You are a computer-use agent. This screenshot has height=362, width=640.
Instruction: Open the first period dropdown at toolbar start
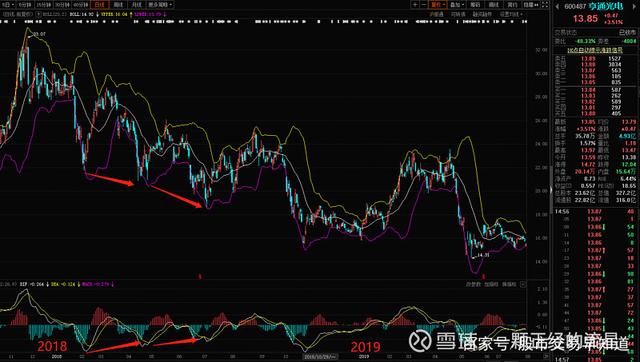pos(8,5)
